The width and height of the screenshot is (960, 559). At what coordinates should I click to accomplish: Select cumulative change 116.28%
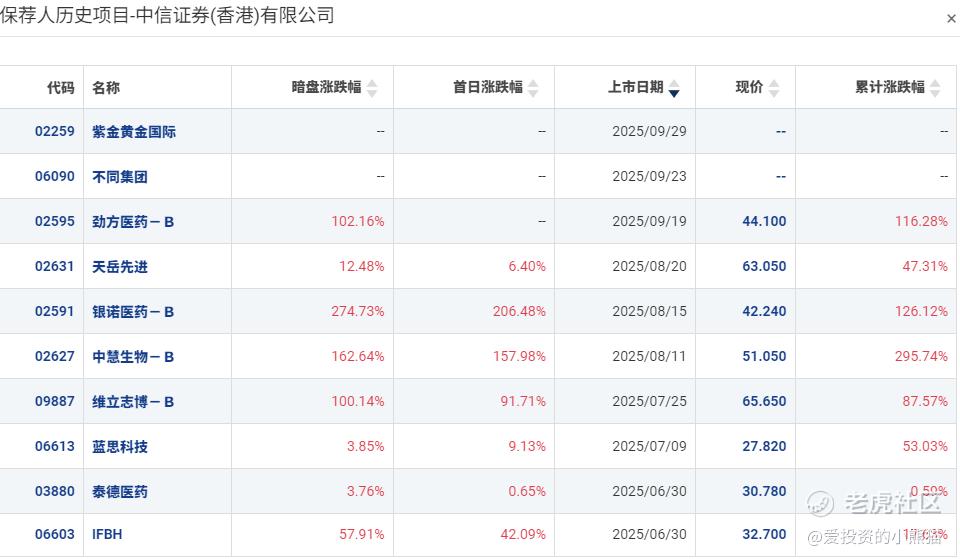pyautogui.click(x=921, y=221)
